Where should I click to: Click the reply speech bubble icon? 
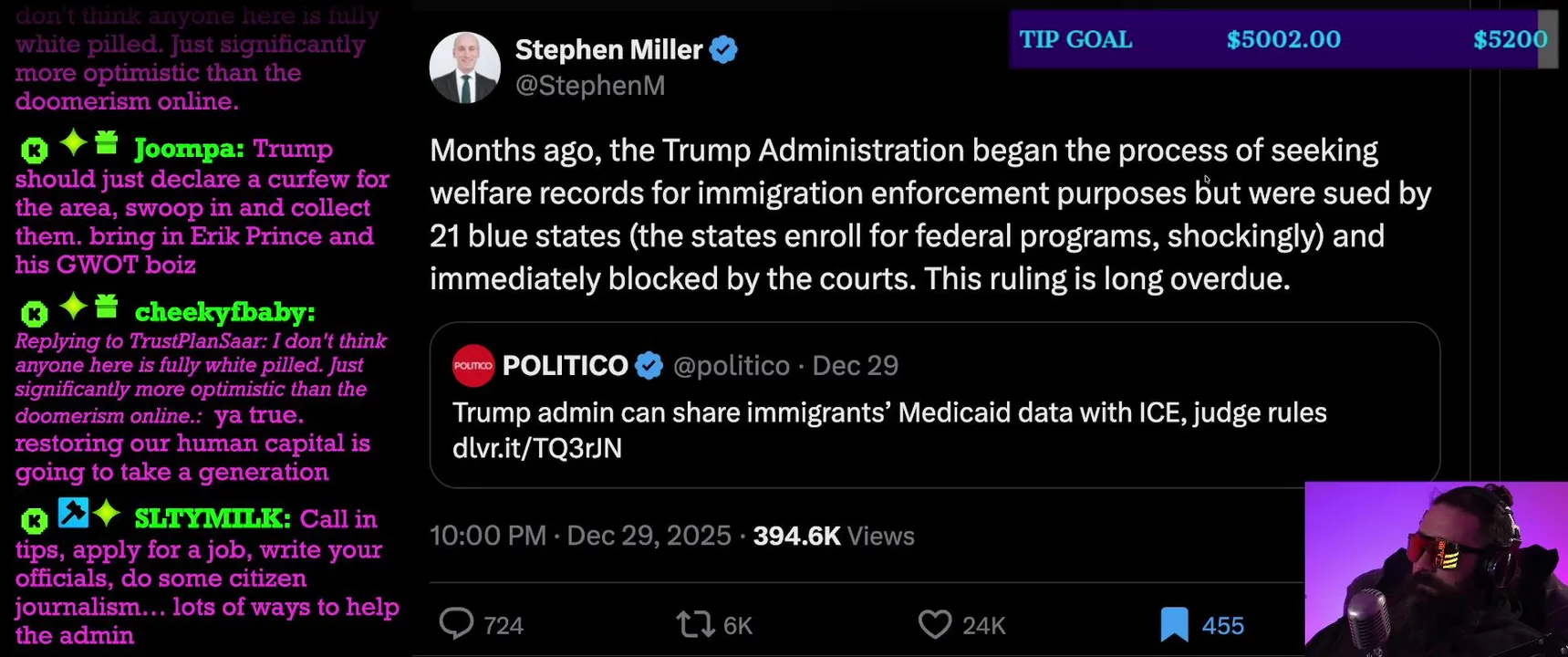[456, 624]
